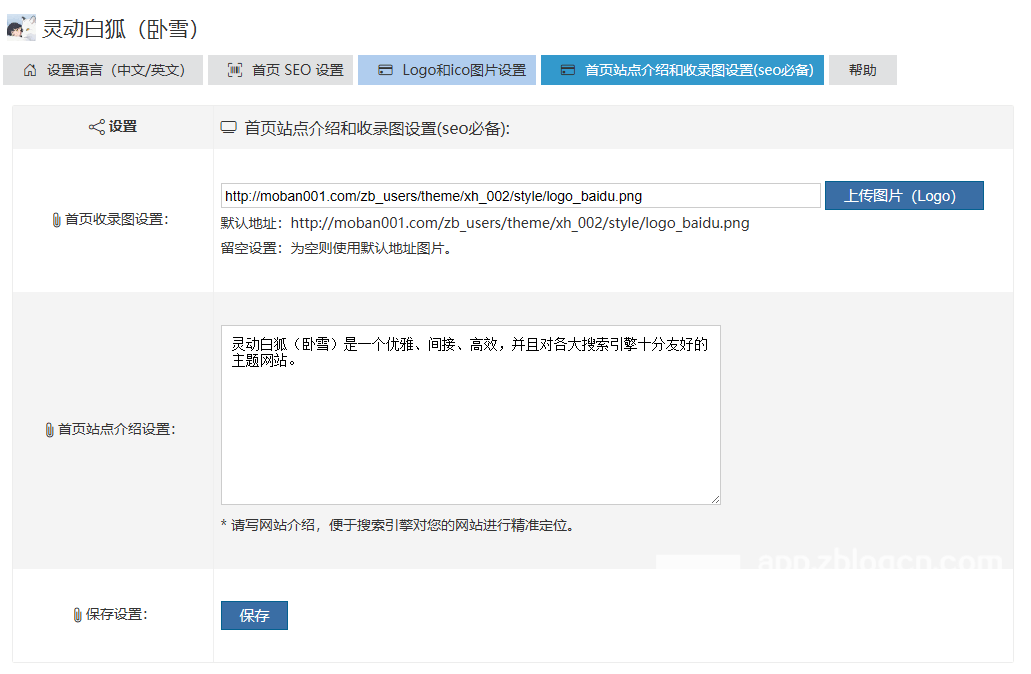Screen dimensions: 1031x674
Task: Click the card icon in the Logo和ico图片设置 tab
Action: (x=385, y=71)
